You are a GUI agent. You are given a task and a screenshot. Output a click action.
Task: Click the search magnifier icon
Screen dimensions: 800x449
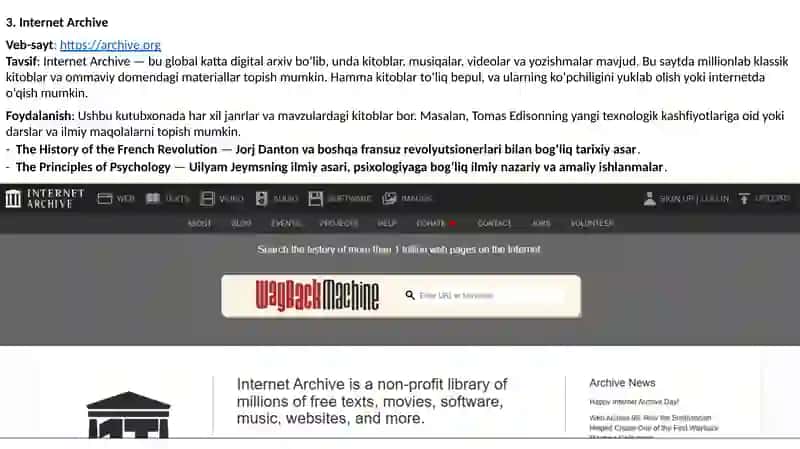coord(410,295)
